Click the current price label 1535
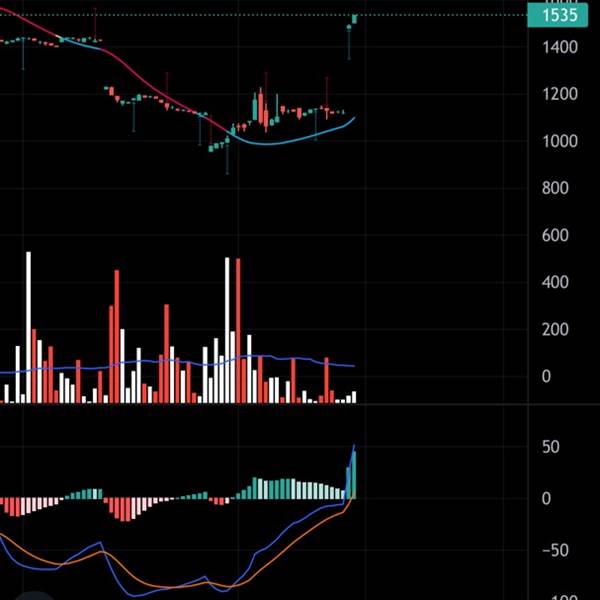This screenshot has height=600, width=600. (557, 15)
